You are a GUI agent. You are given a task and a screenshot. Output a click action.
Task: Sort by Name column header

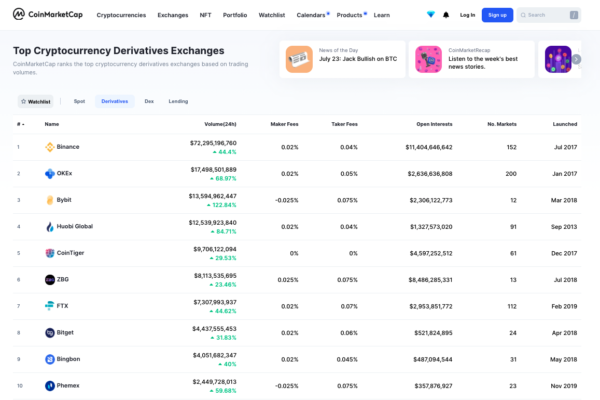pyautogui.click(x=52, y=124)
